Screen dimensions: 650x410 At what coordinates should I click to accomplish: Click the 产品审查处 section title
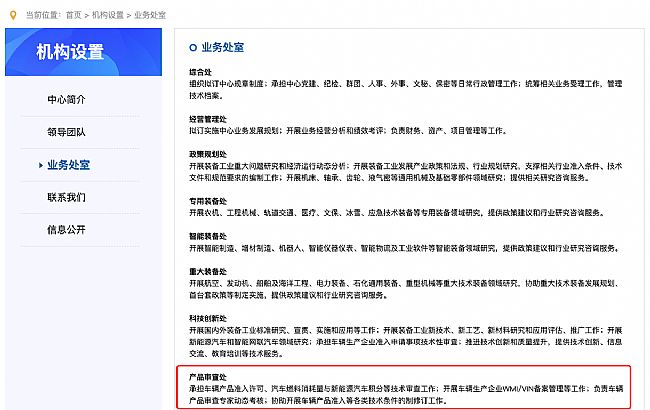click(208, 377)
